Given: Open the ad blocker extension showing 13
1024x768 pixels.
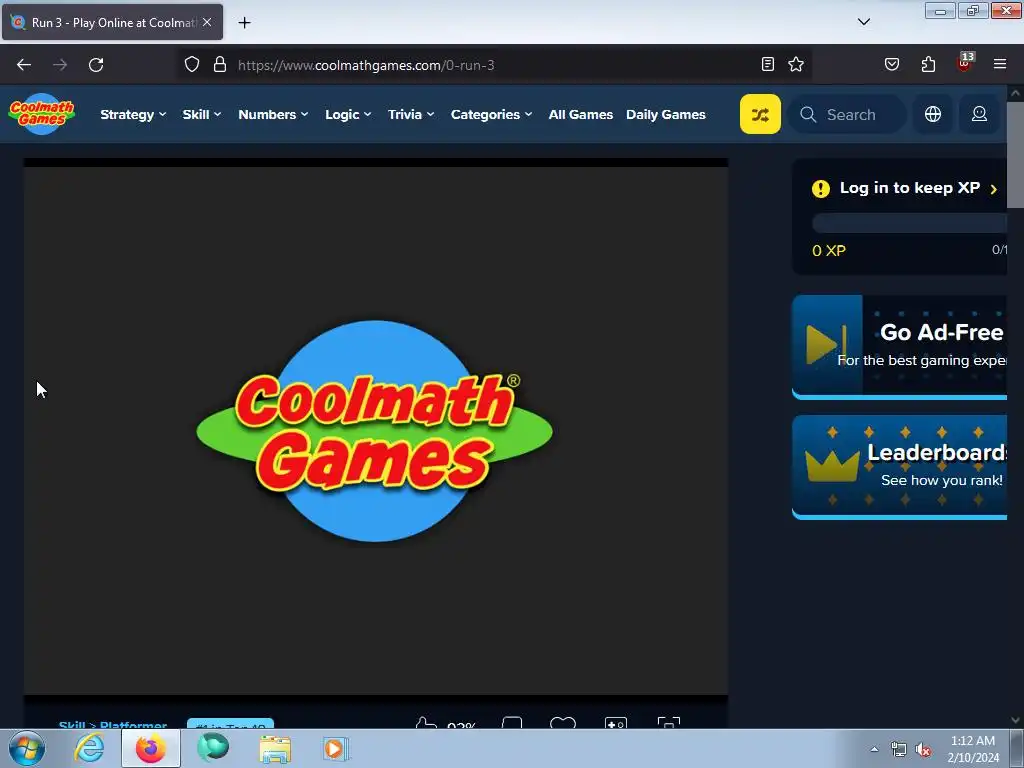Looking at the screenshot, I should click(x=965, y=62).
